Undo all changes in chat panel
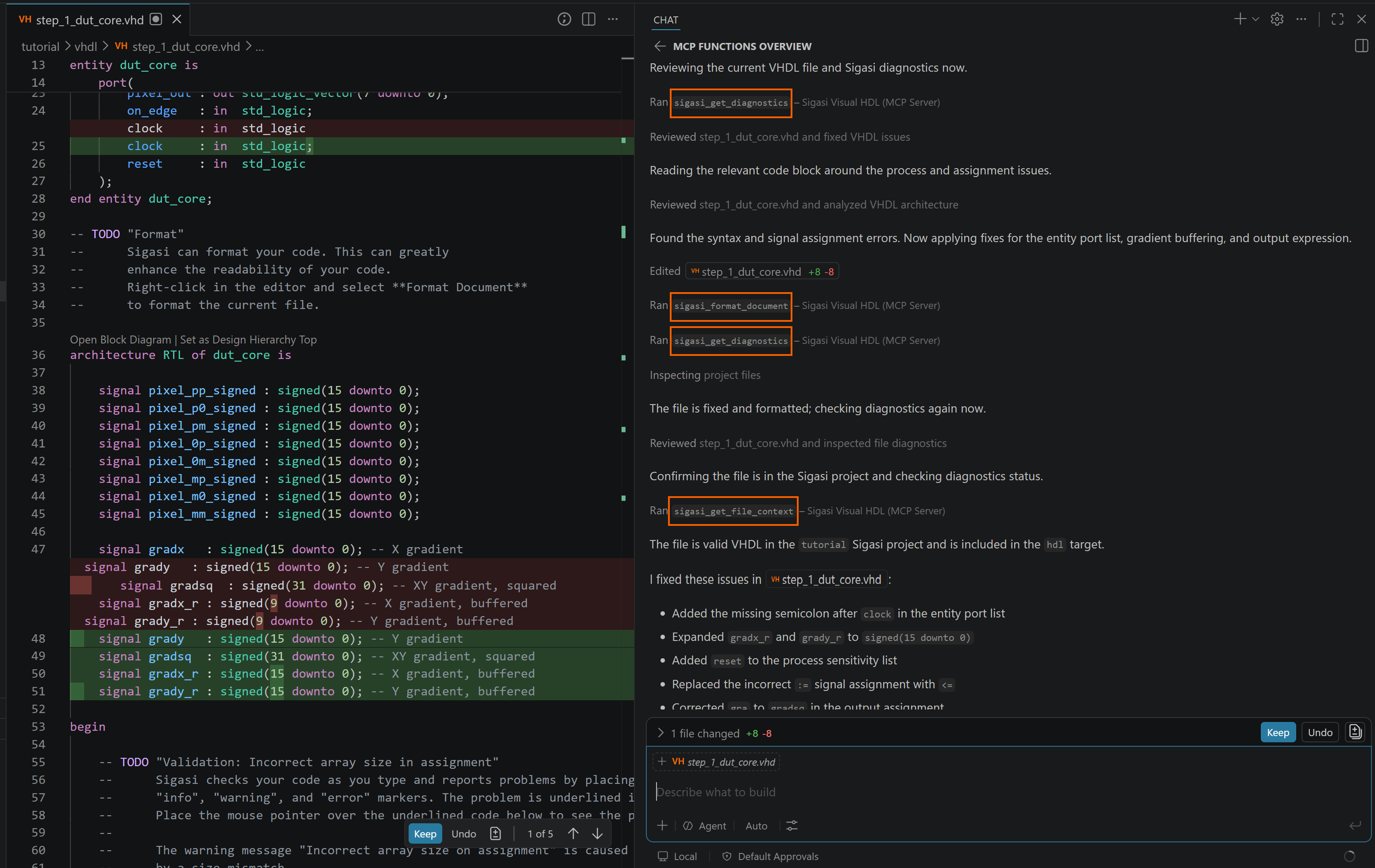1375x868 pixels. coord(1320,733)
